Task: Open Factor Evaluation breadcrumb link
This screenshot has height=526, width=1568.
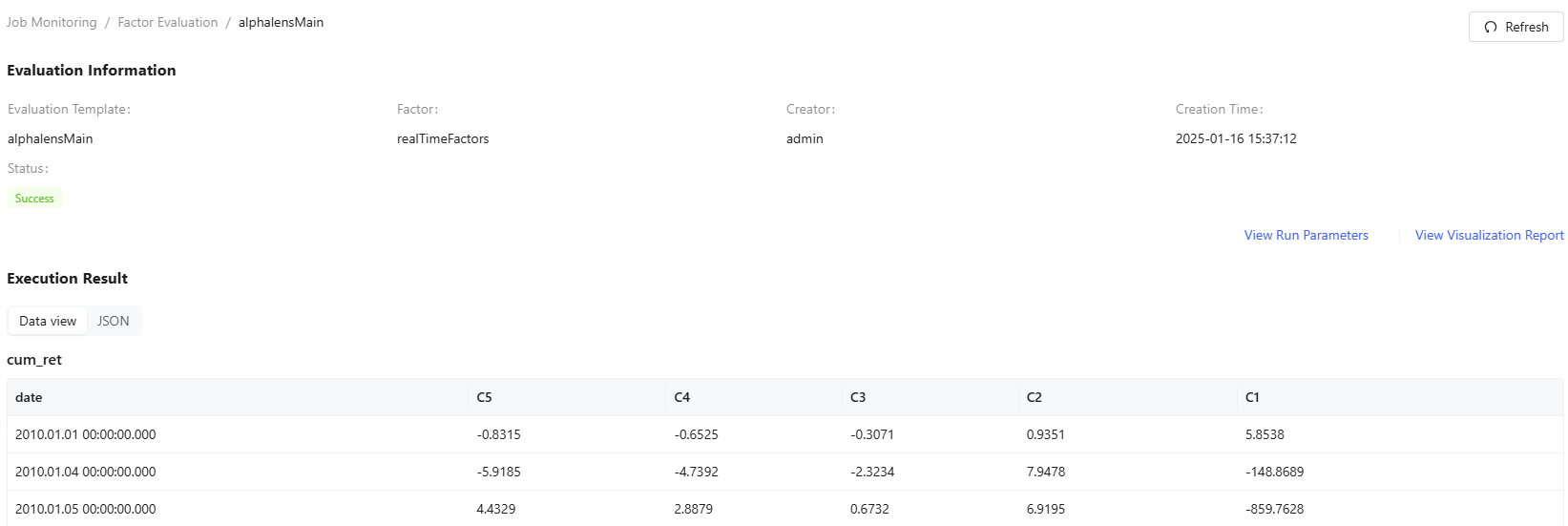Action: click(168, 22)
